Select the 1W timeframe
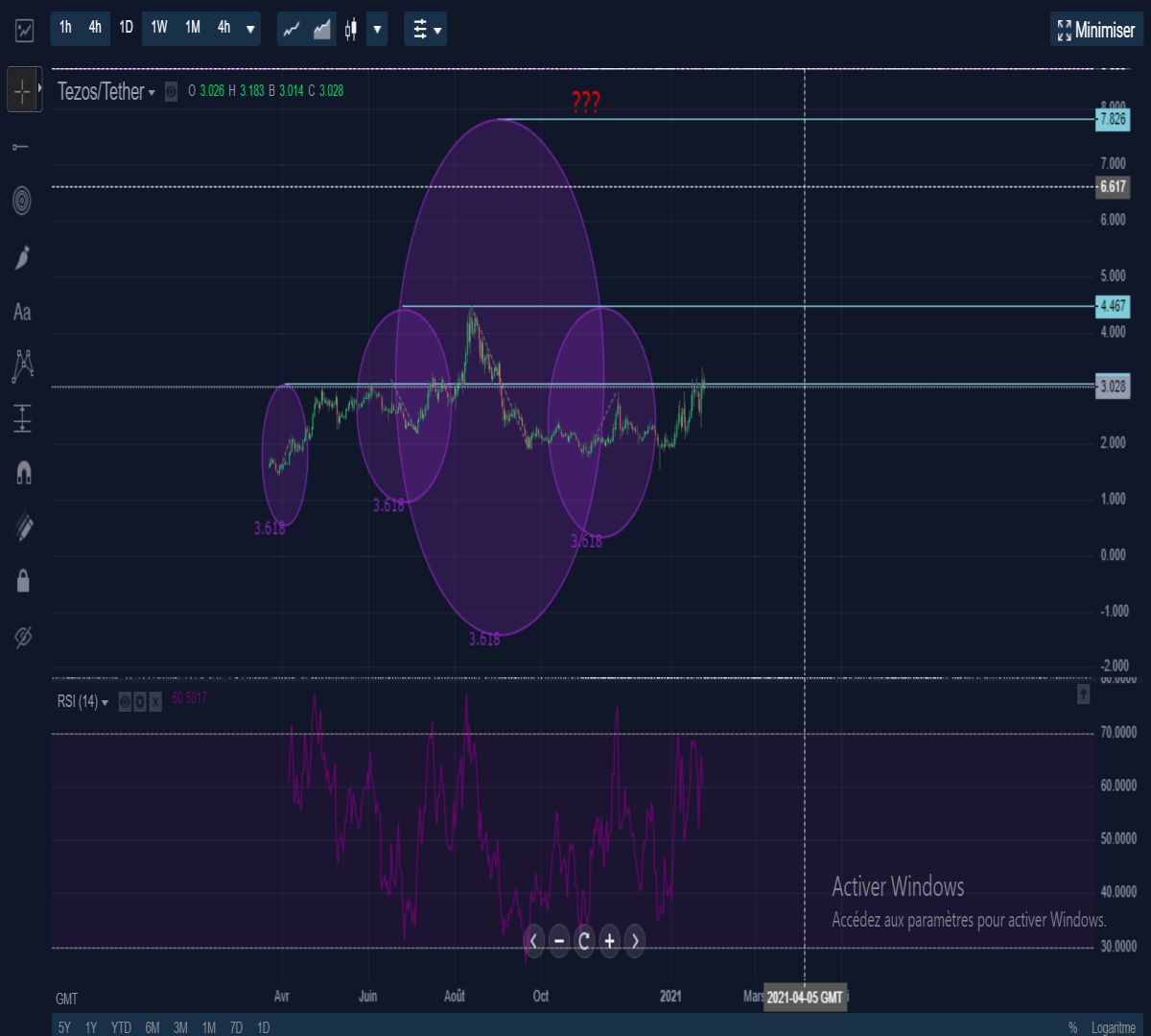The image size is (1151, 1036). pos(159,28)
